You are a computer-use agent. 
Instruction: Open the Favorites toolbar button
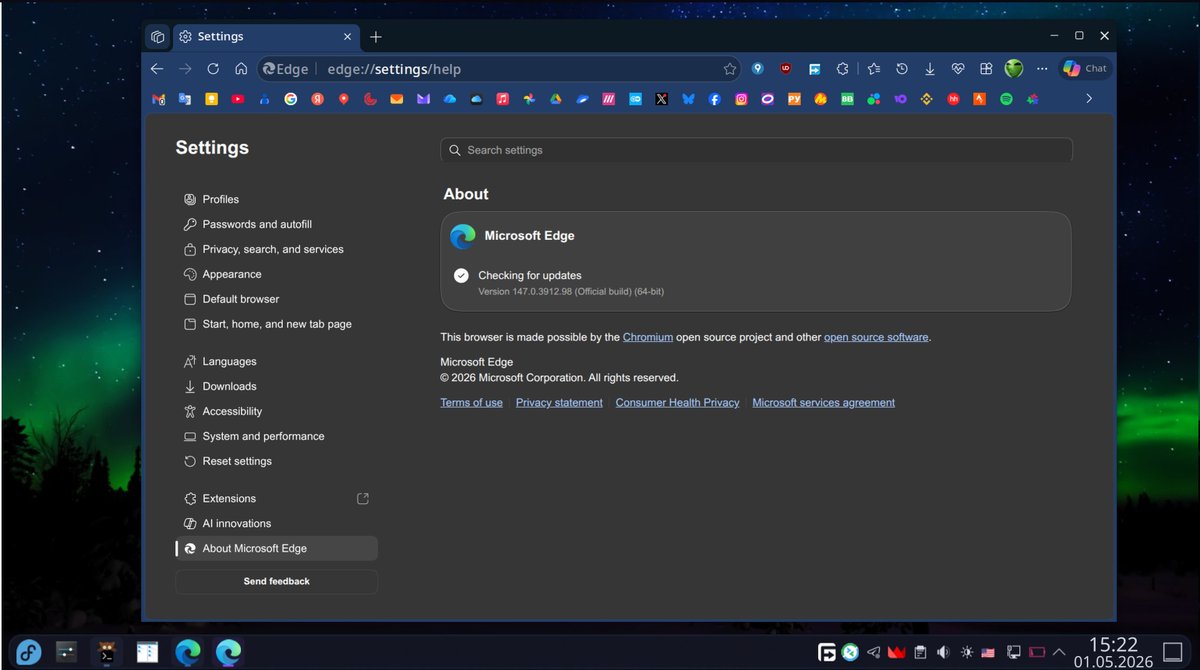873,69
